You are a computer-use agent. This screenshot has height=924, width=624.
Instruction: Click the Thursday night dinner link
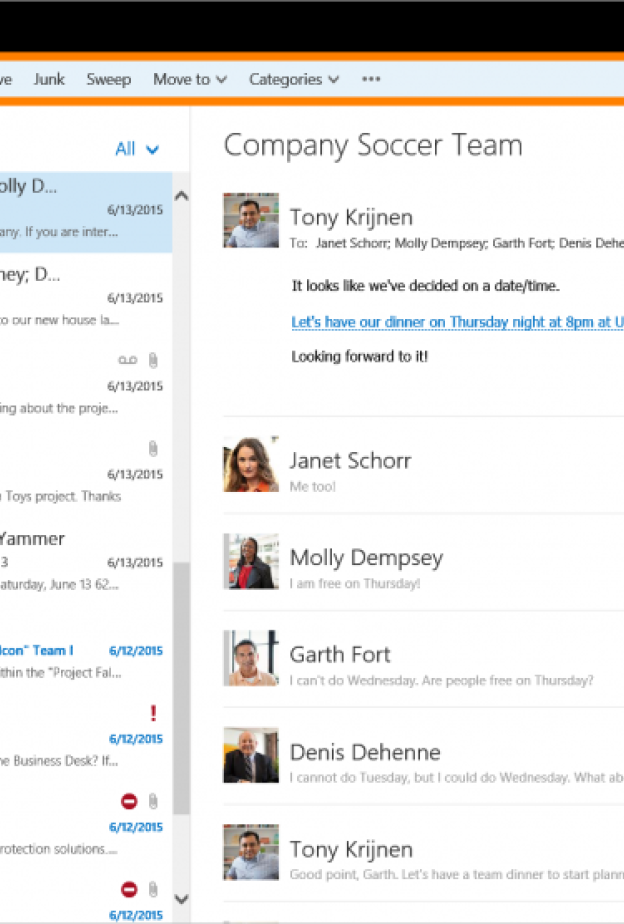[457, 322]
